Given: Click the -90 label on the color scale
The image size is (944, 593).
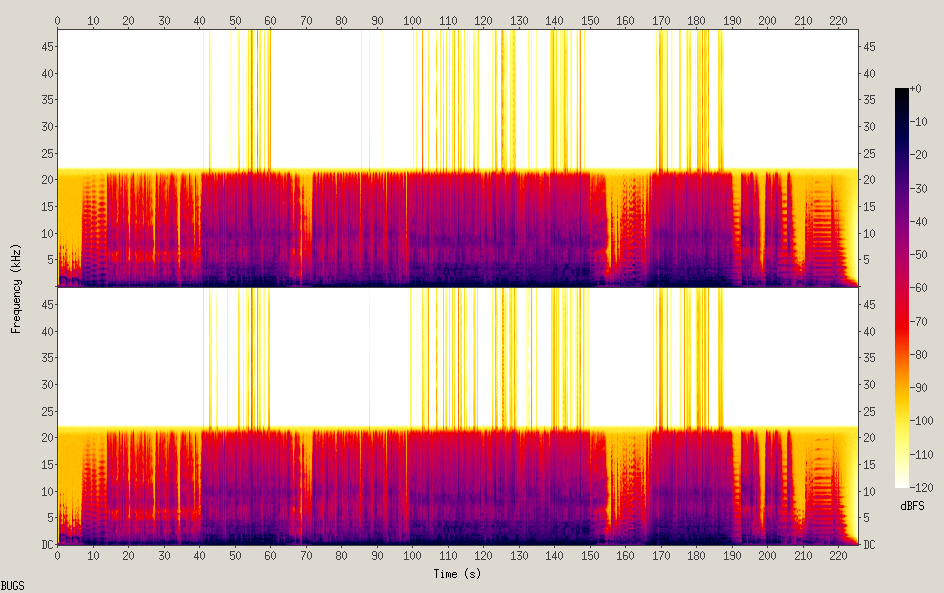Looking at the screenshot, I should pyautogui.click(x=927, y=387).
